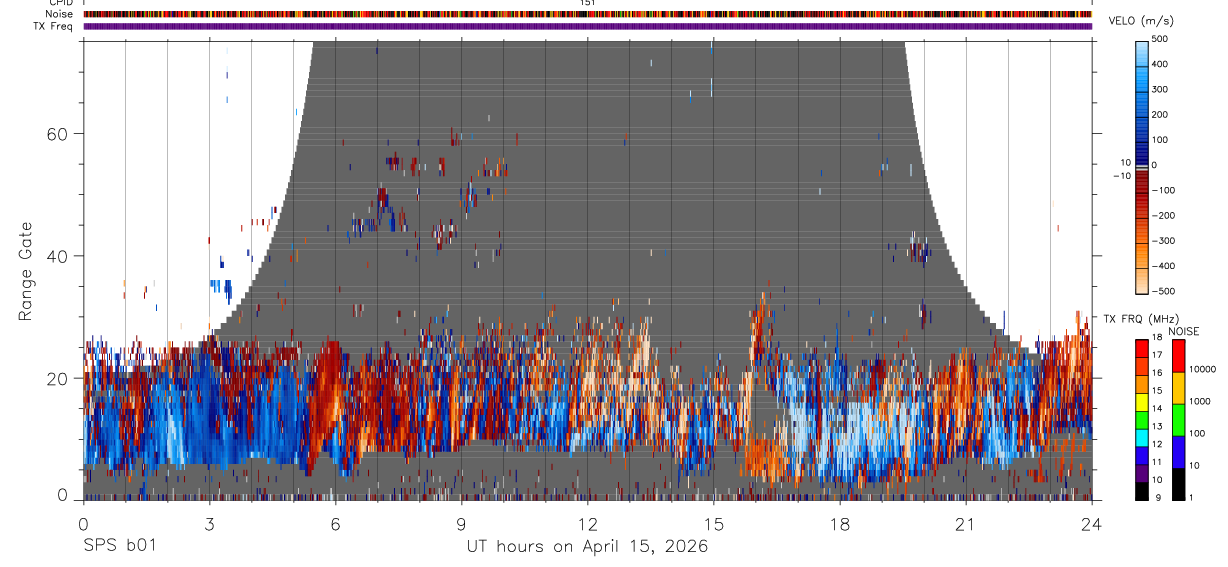The image size is (1228, 567).
Task: Click UT hour tick label 18
Action: (x=839, y=524)
